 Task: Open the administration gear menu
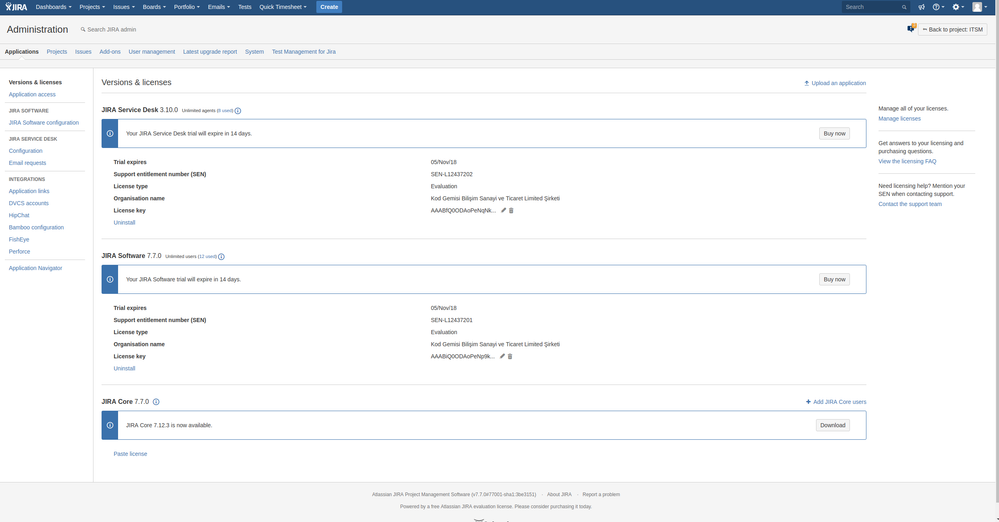(958, 7)
